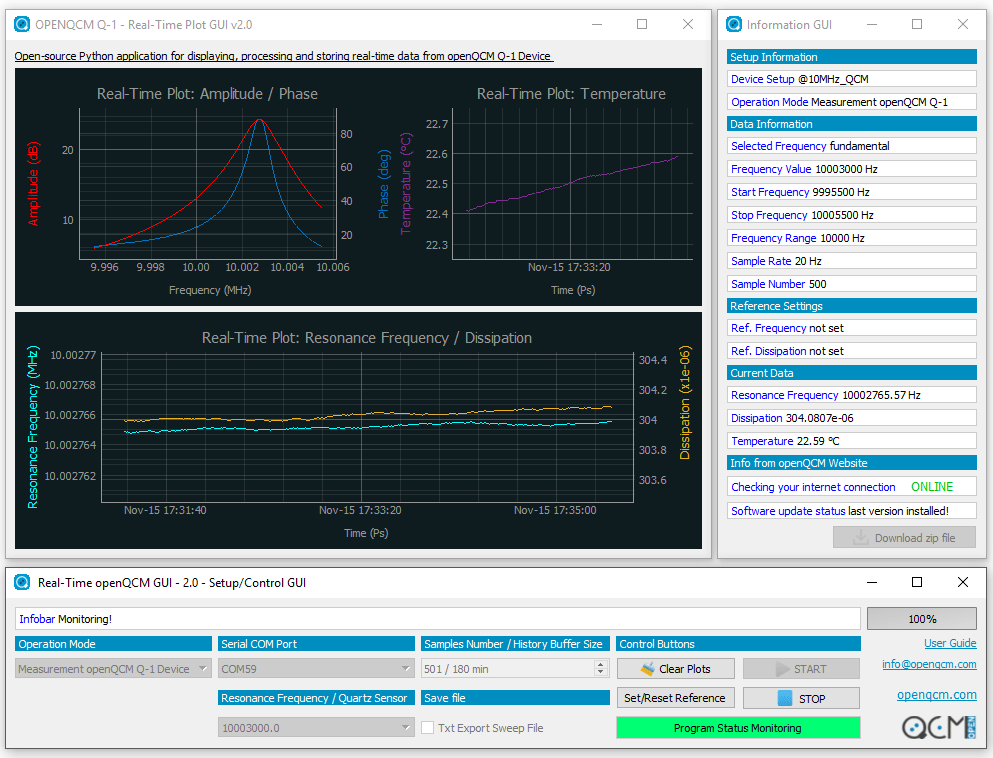Toggle Txt Export Sweep File checkbox

point(428,728)
